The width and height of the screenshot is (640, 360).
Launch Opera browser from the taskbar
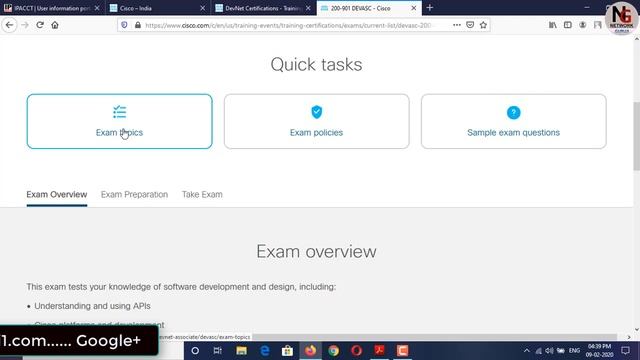click(356, 351)
